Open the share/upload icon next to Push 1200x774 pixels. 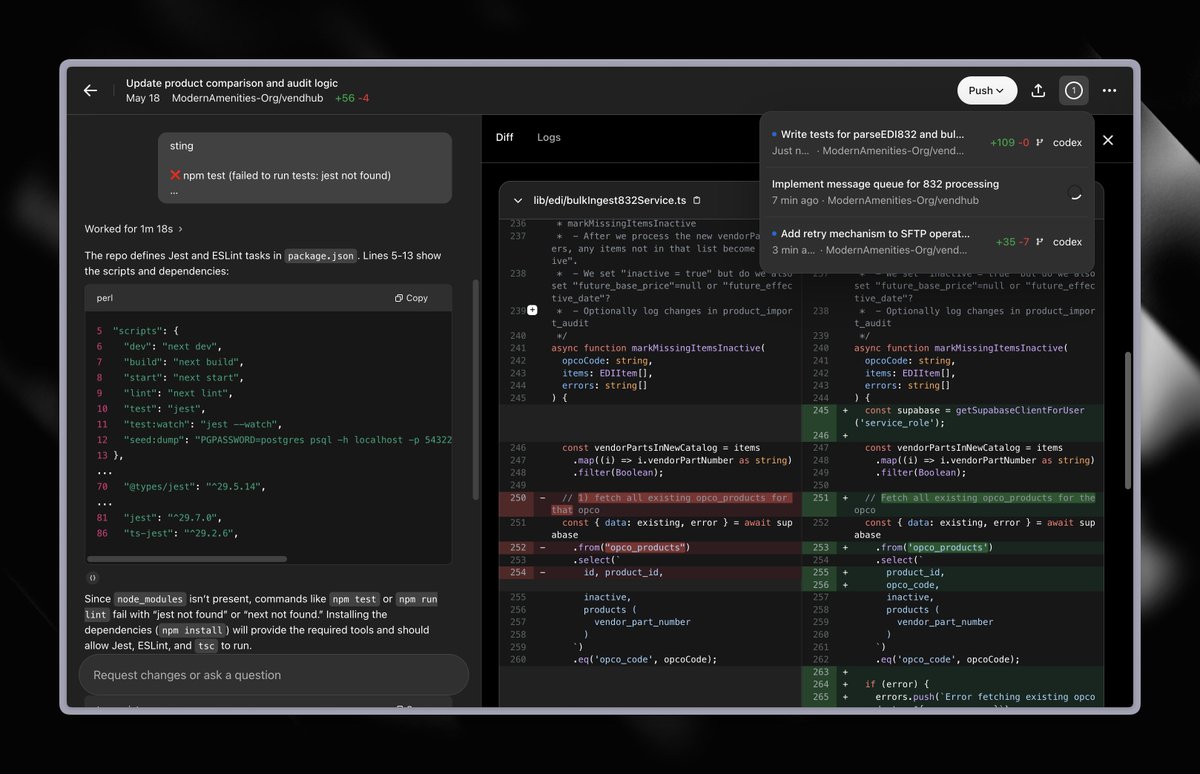(x=1038, y=90)
